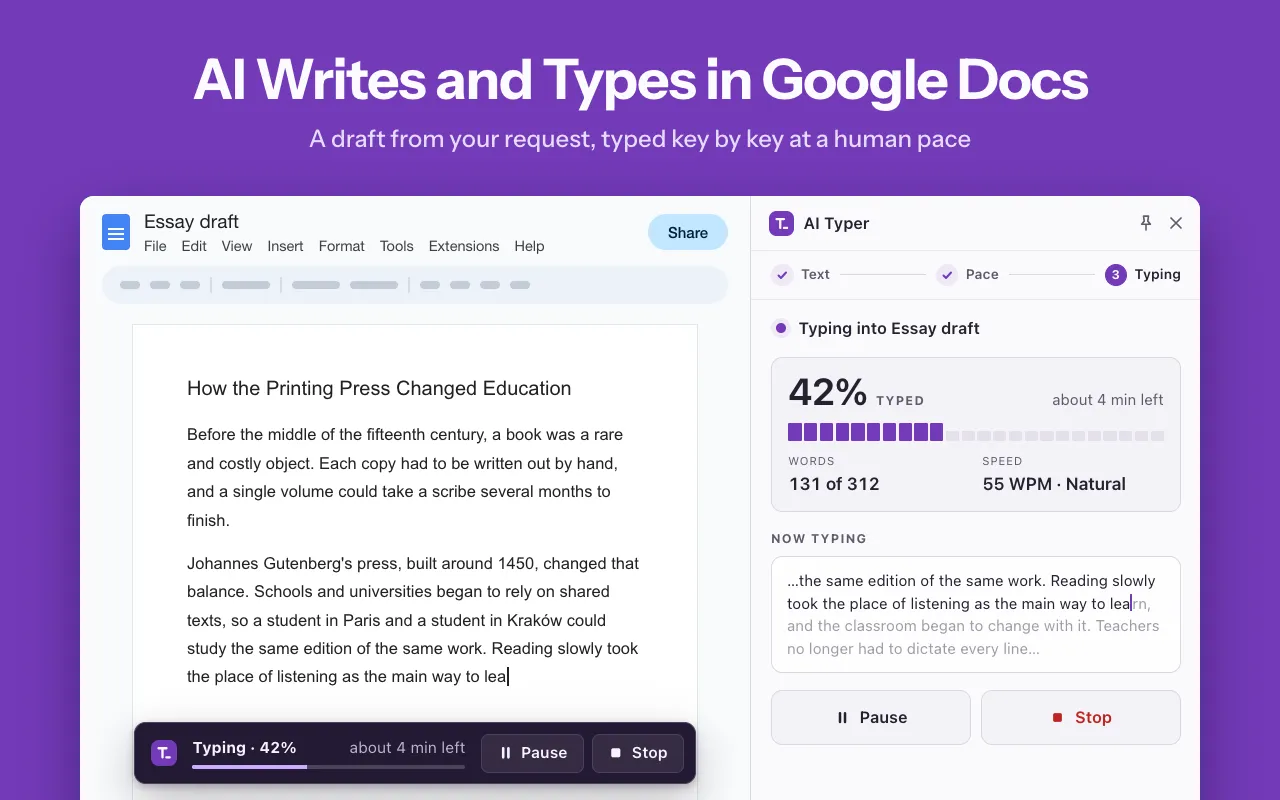Click the heading "How the Printing Press Changed Education"
The image size is (1280, 800).
(379, 388)
